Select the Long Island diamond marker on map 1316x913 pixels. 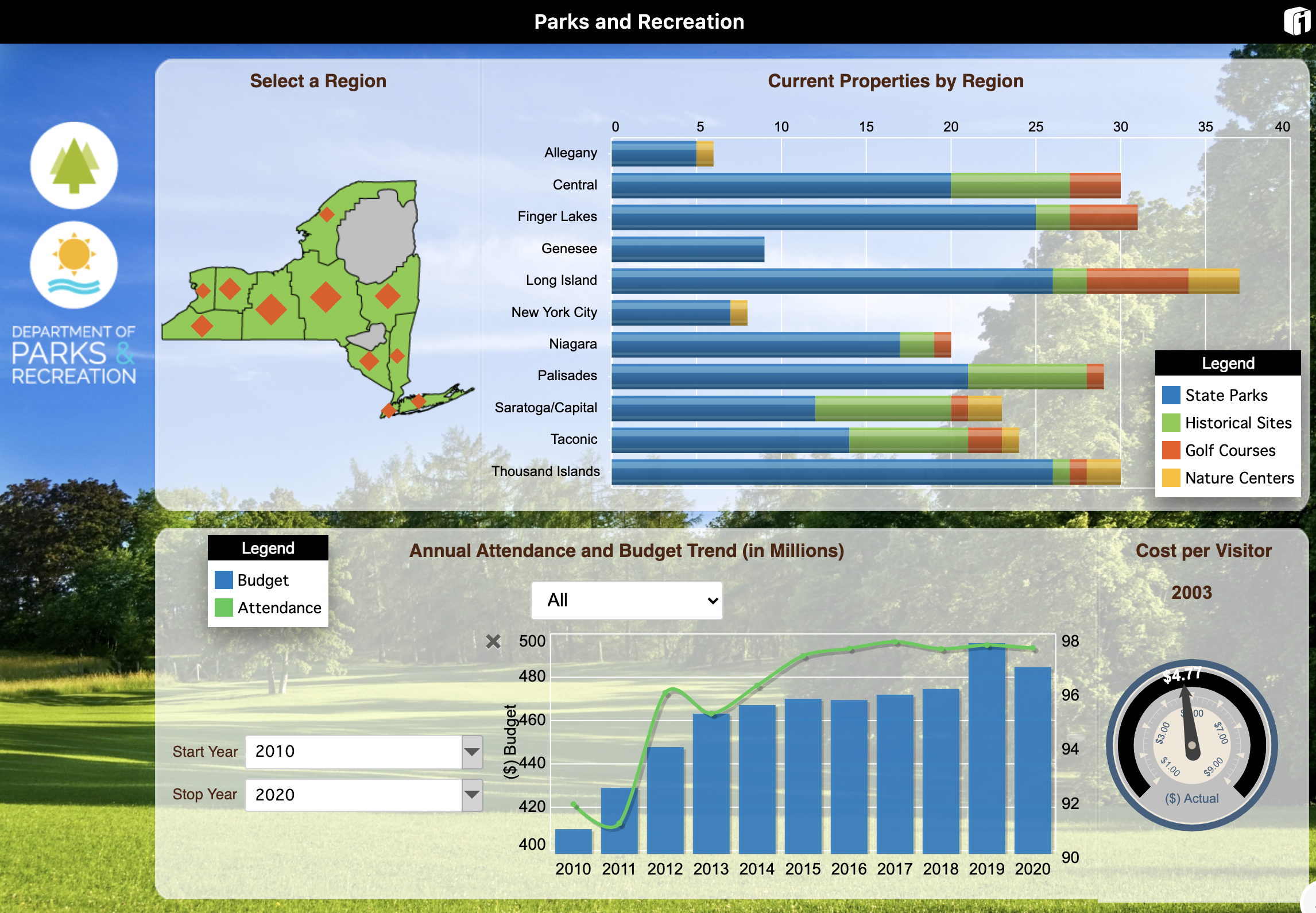(419, 401)
